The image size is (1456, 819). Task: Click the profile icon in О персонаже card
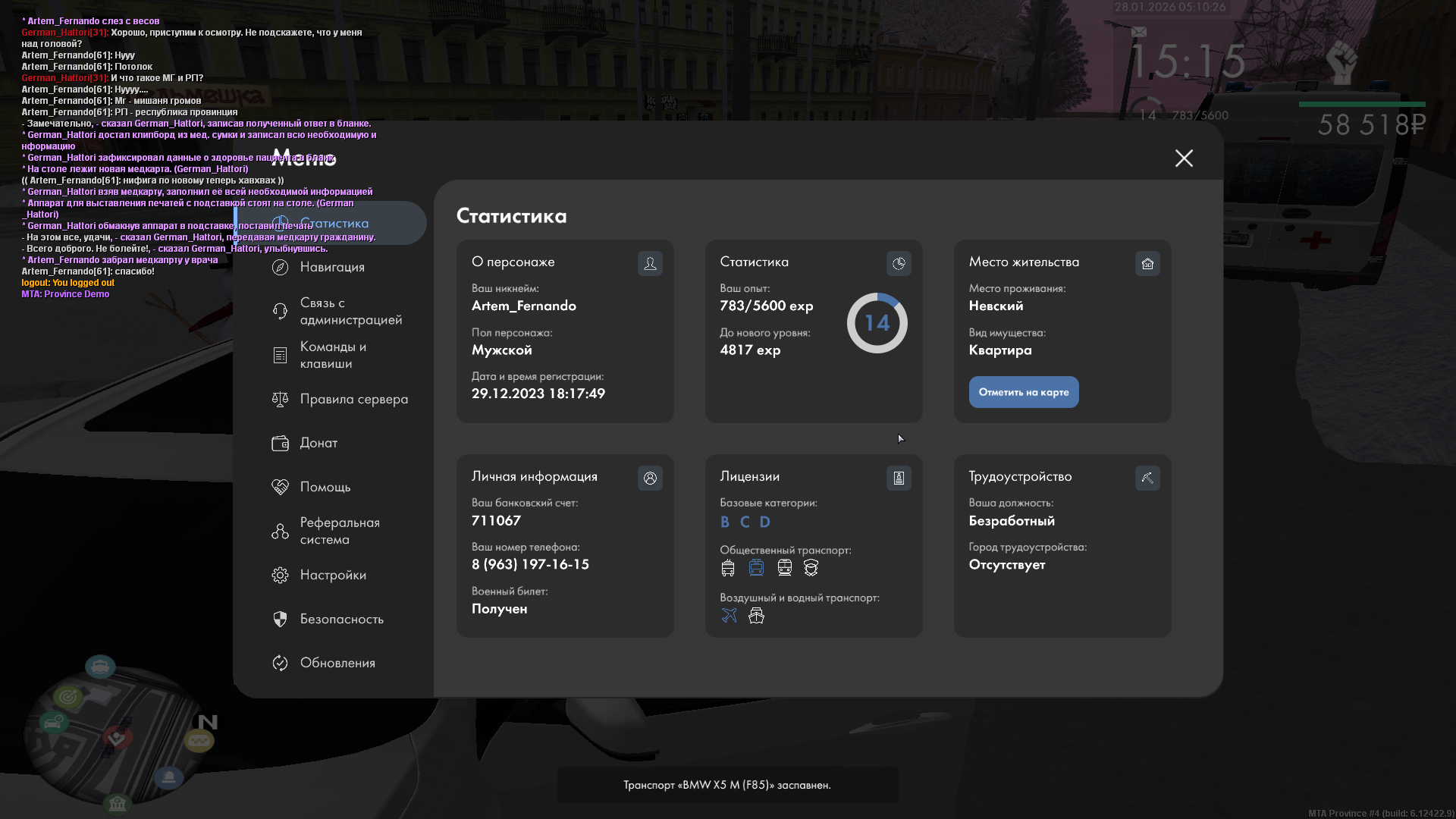coord(650,263)
